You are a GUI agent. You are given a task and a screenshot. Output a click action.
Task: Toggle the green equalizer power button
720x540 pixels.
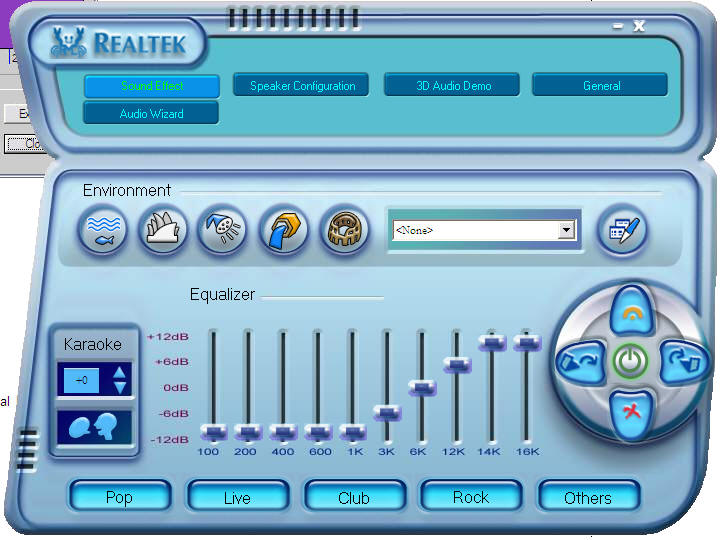[x=631, y=362]
